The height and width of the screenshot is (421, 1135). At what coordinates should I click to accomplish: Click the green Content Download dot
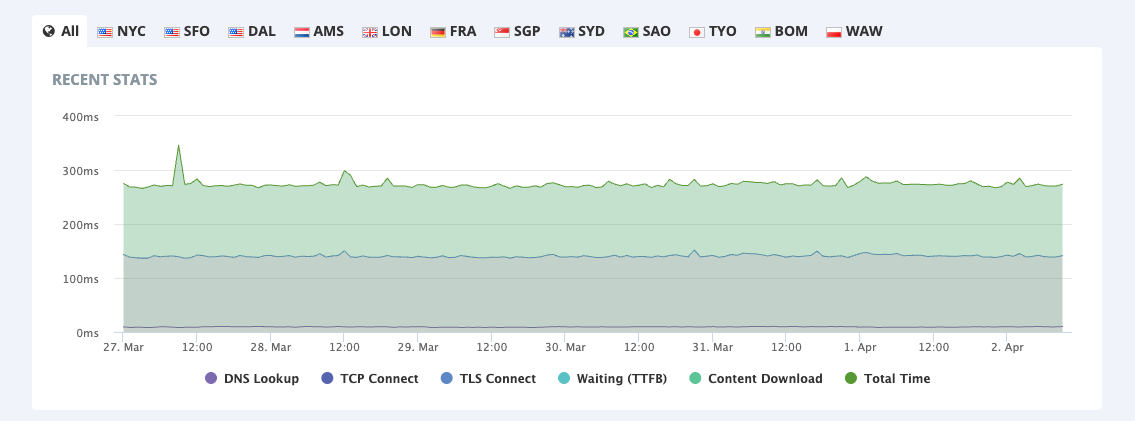point(695,378)
